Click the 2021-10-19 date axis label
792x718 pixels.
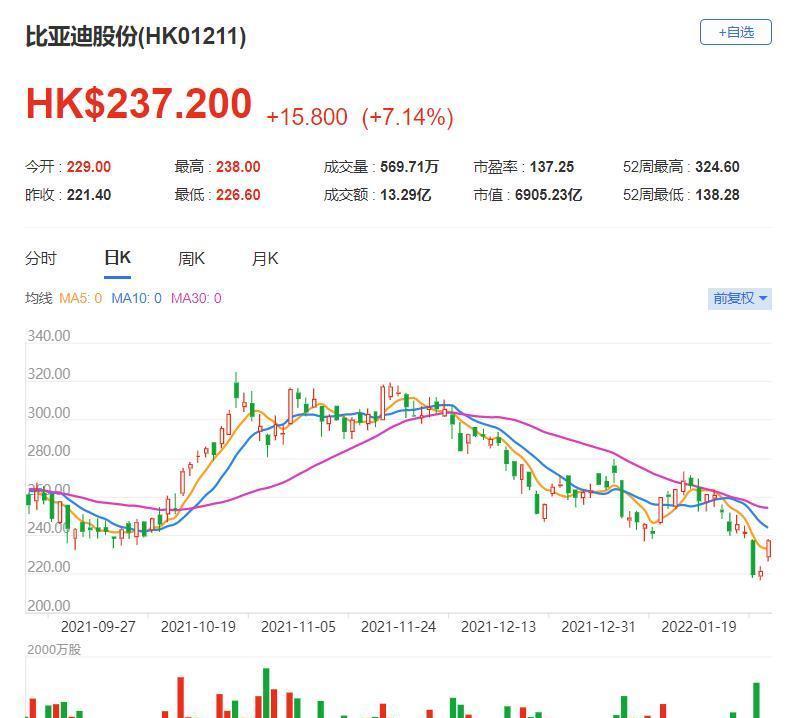pos(199,627)
